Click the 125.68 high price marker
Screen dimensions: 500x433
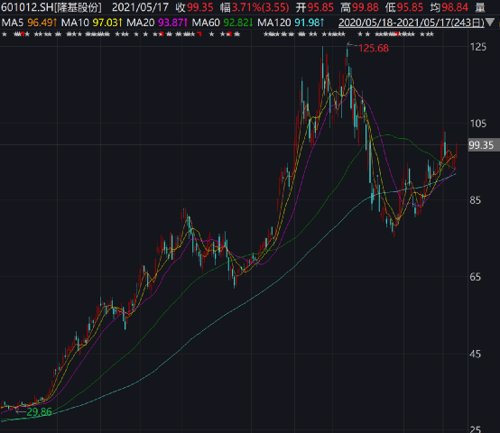373,48
